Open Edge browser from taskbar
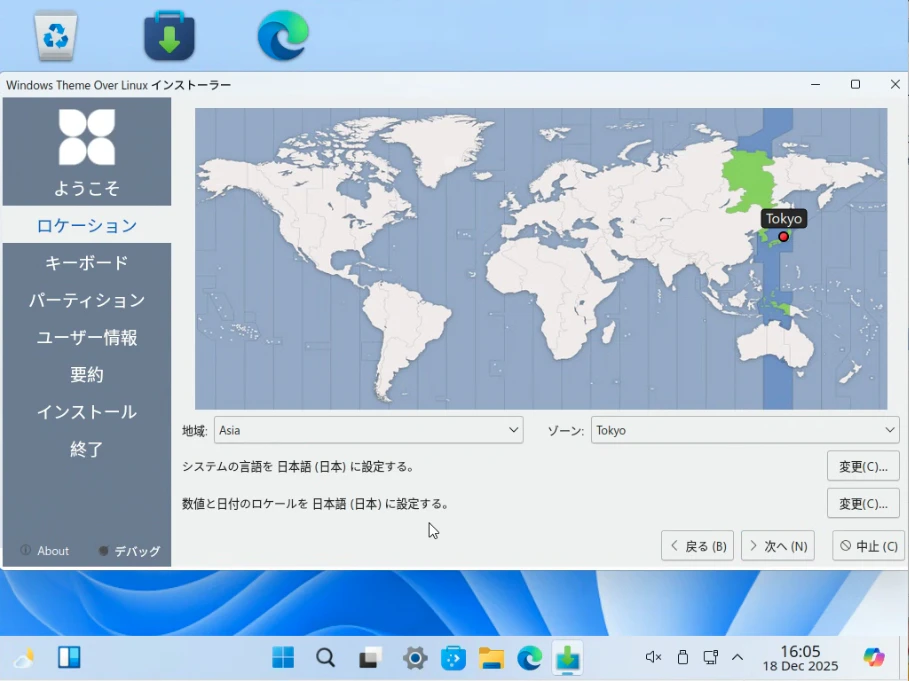 click(x=529, y=658)
